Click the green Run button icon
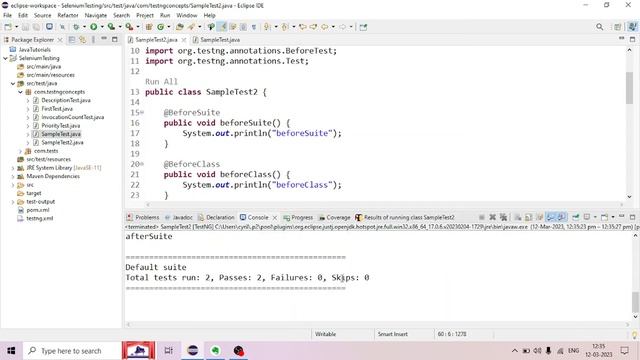Image resolution: width=640 pixels, height=360 pixels. (93, 27)
